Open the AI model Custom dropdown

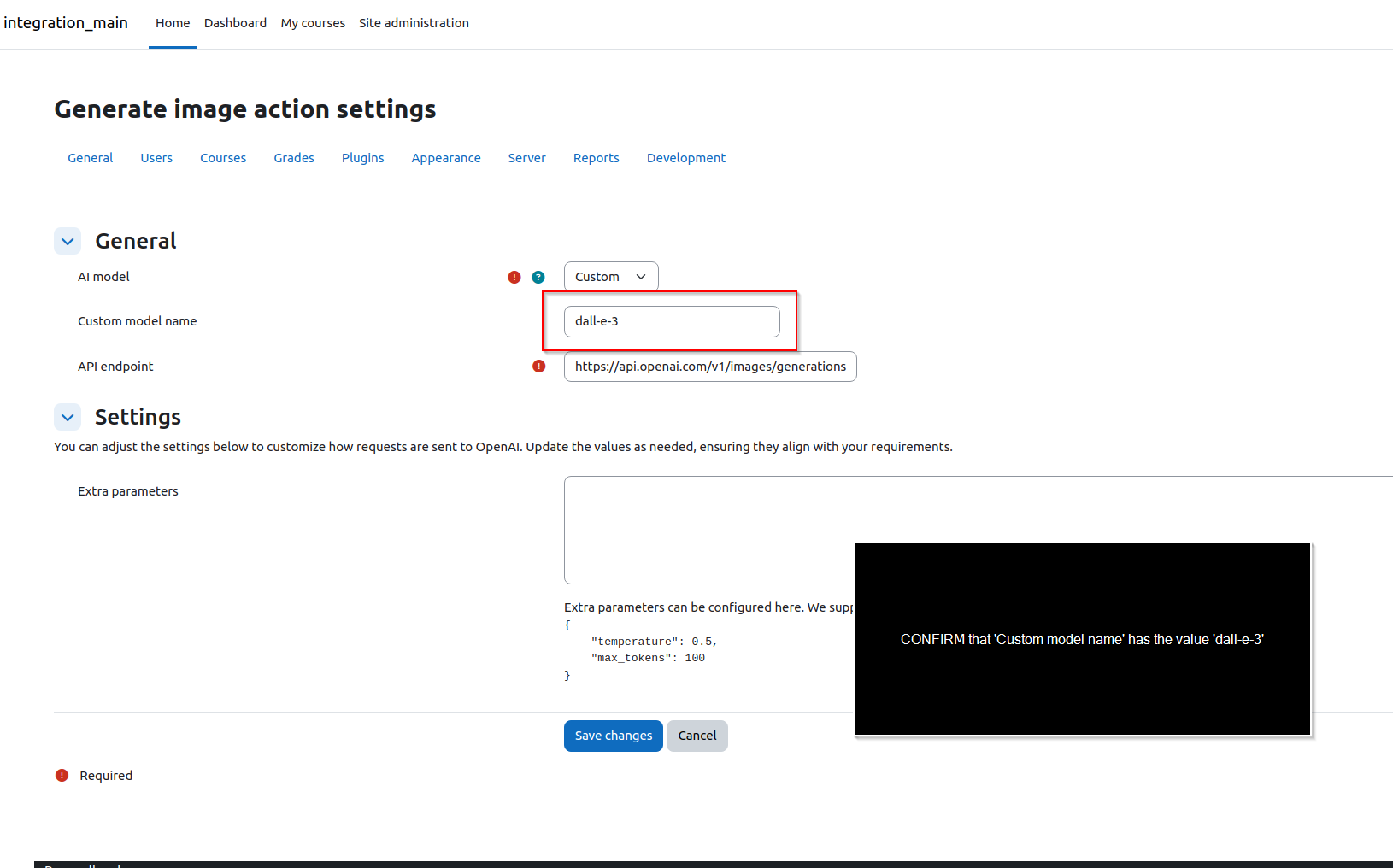pos(611,277)
